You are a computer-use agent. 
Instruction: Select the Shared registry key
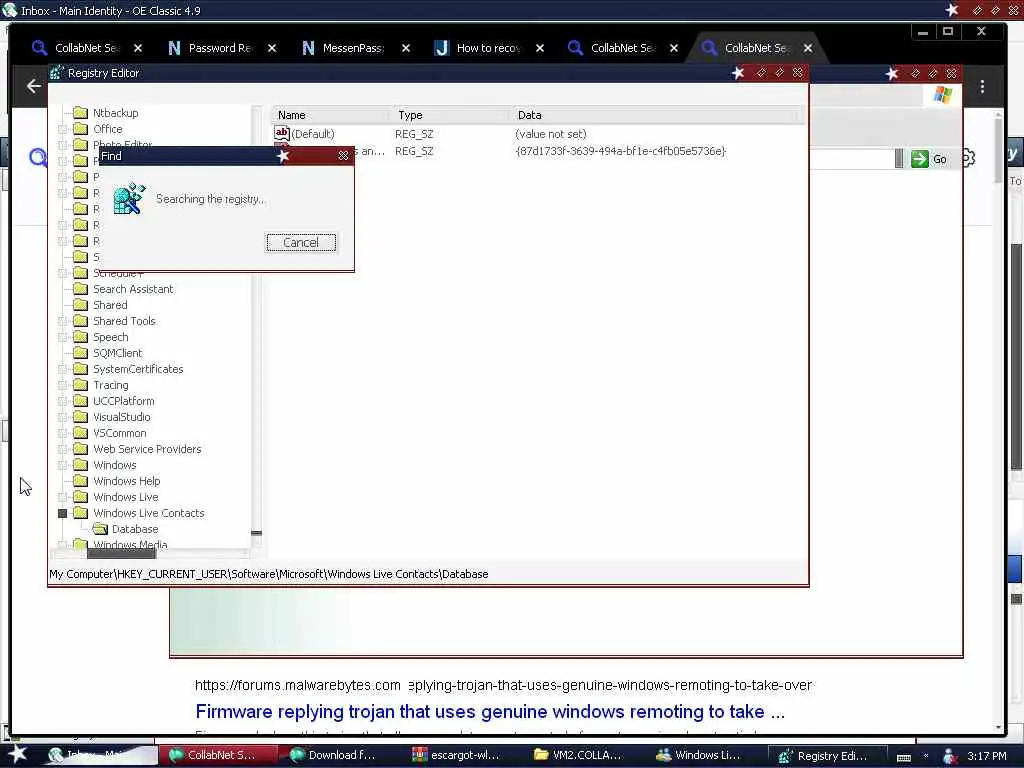(x=110, y=305)
